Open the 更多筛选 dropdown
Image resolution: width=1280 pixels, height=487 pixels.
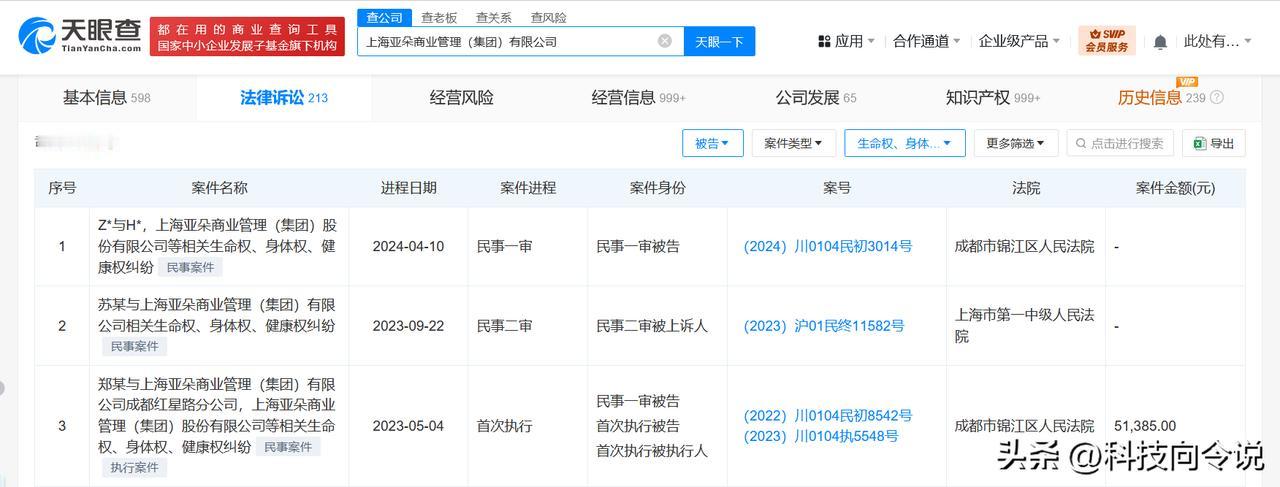1015,143
